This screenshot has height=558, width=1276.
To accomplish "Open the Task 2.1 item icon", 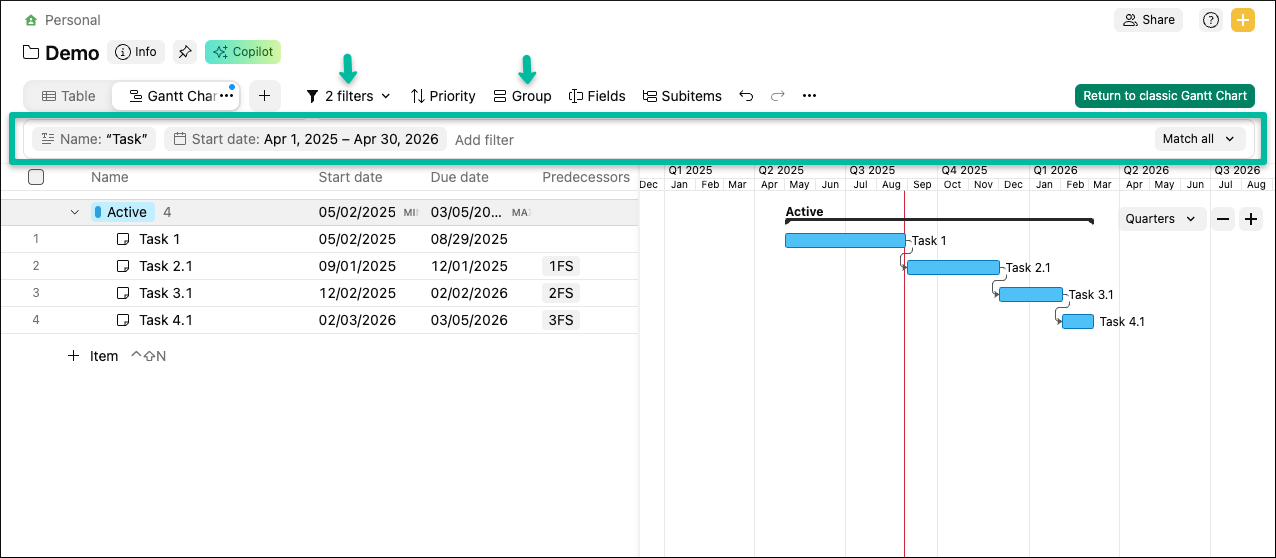I will pos(123,266).
